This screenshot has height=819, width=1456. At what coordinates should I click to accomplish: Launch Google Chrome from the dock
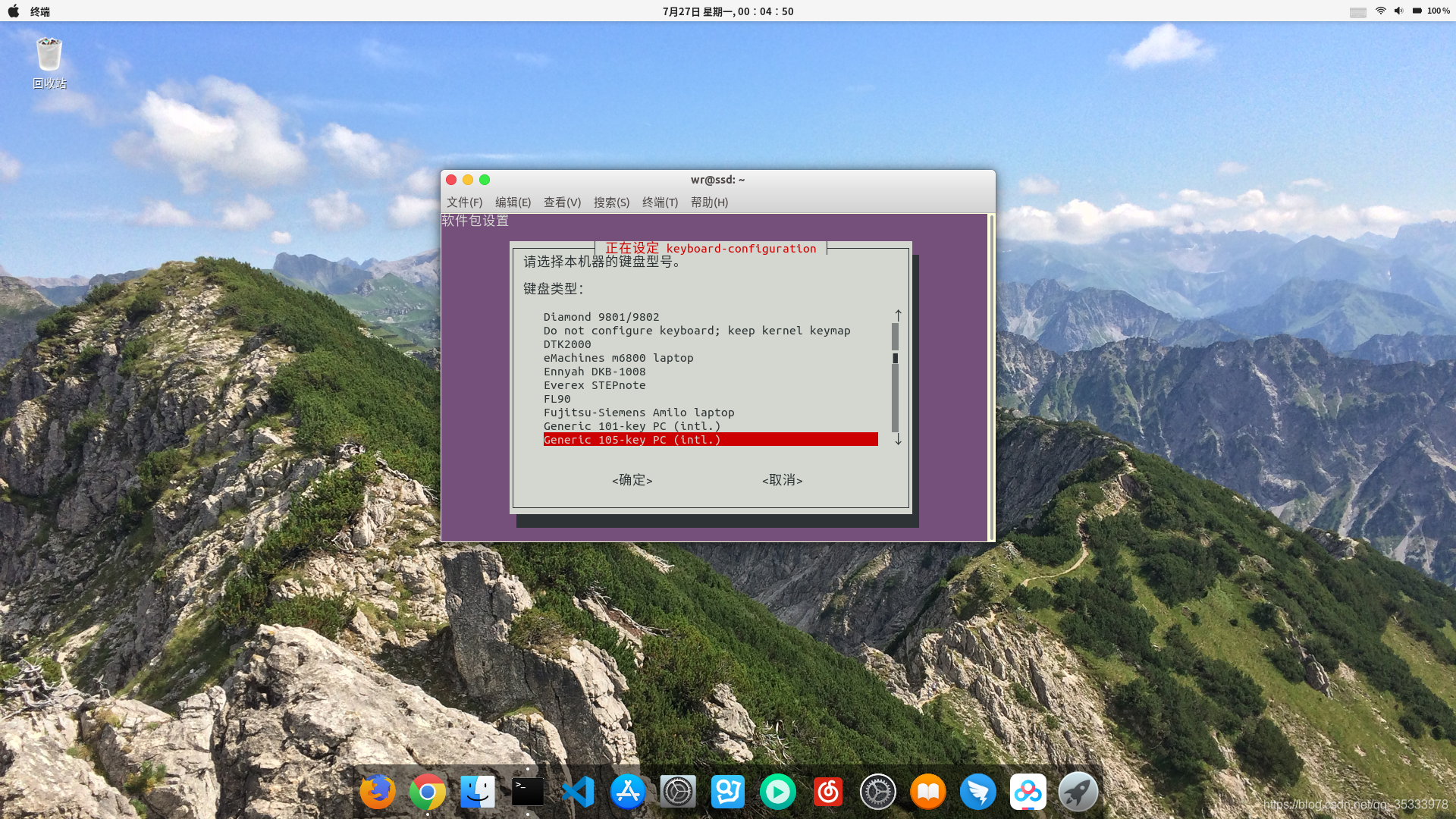[x=427, y=792]
